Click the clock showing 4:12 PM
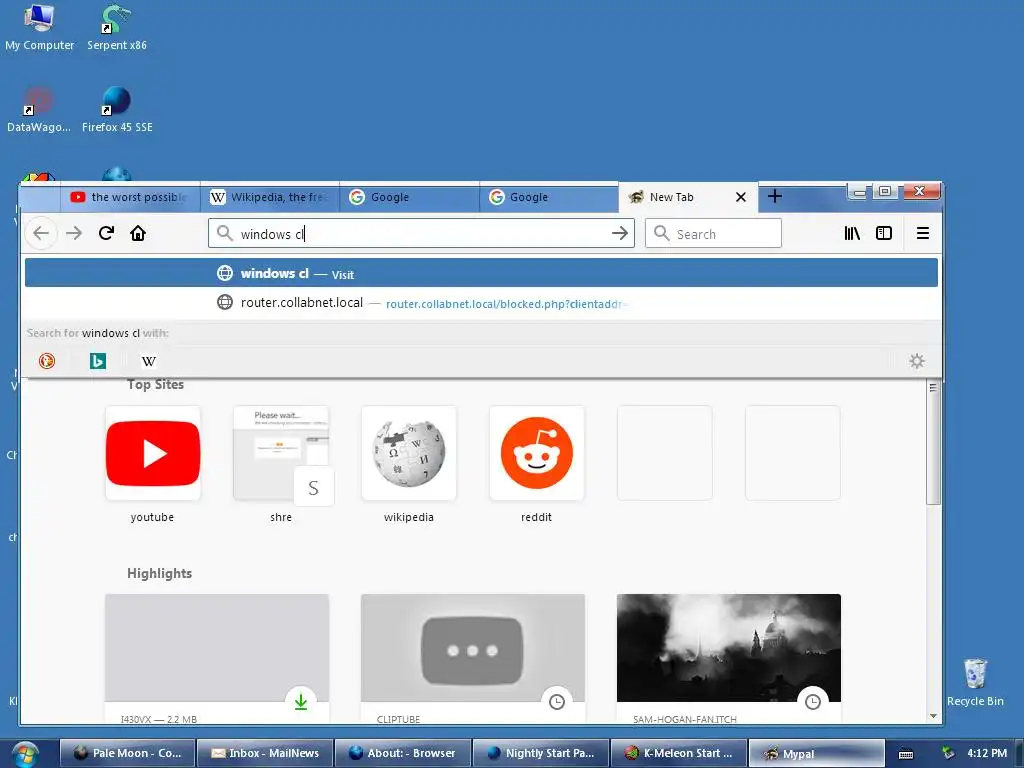The height and width of the screenshot is (768, 1024). [x=987, y=753]
